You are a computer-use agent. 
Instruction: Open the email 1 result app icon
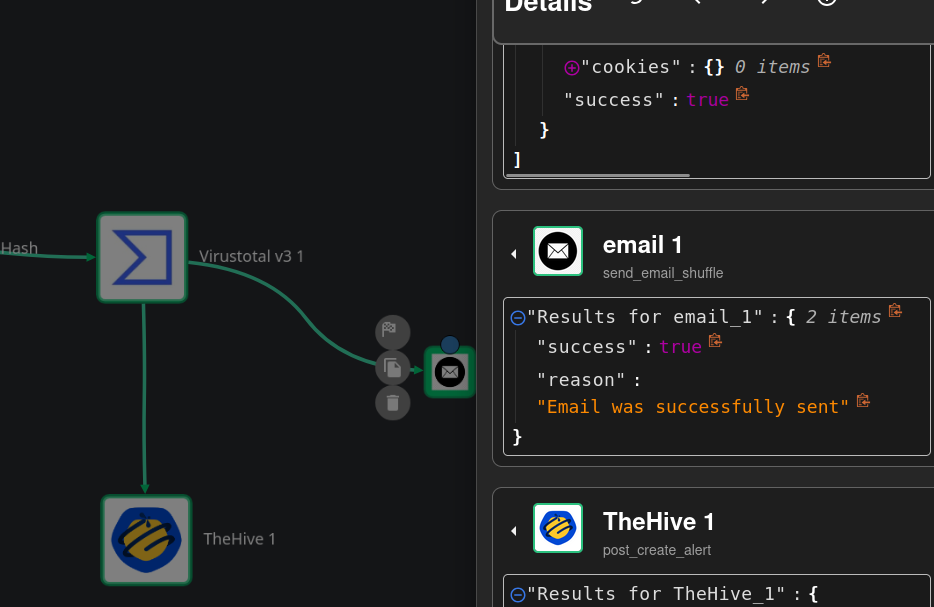pos(558,251)
